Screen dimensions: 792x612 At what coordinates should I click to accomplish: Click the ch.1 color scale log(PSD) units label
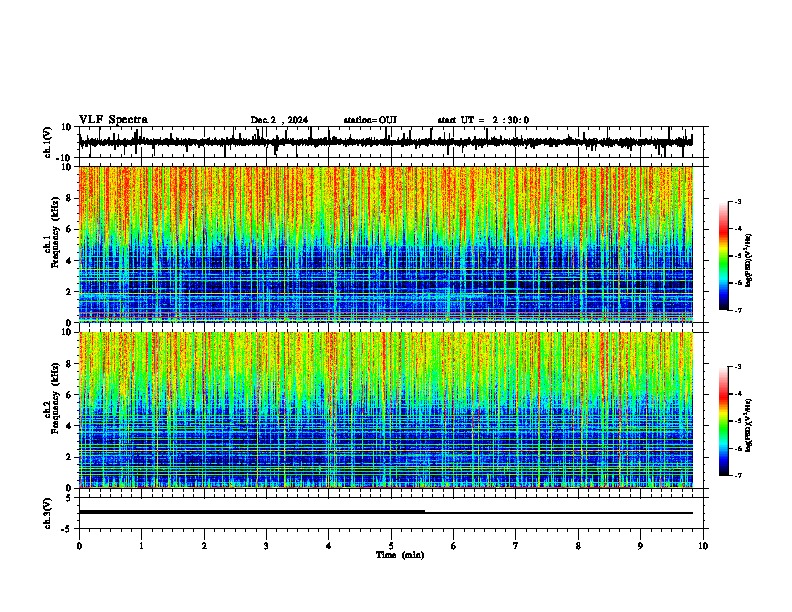click(x=748, y=260)
